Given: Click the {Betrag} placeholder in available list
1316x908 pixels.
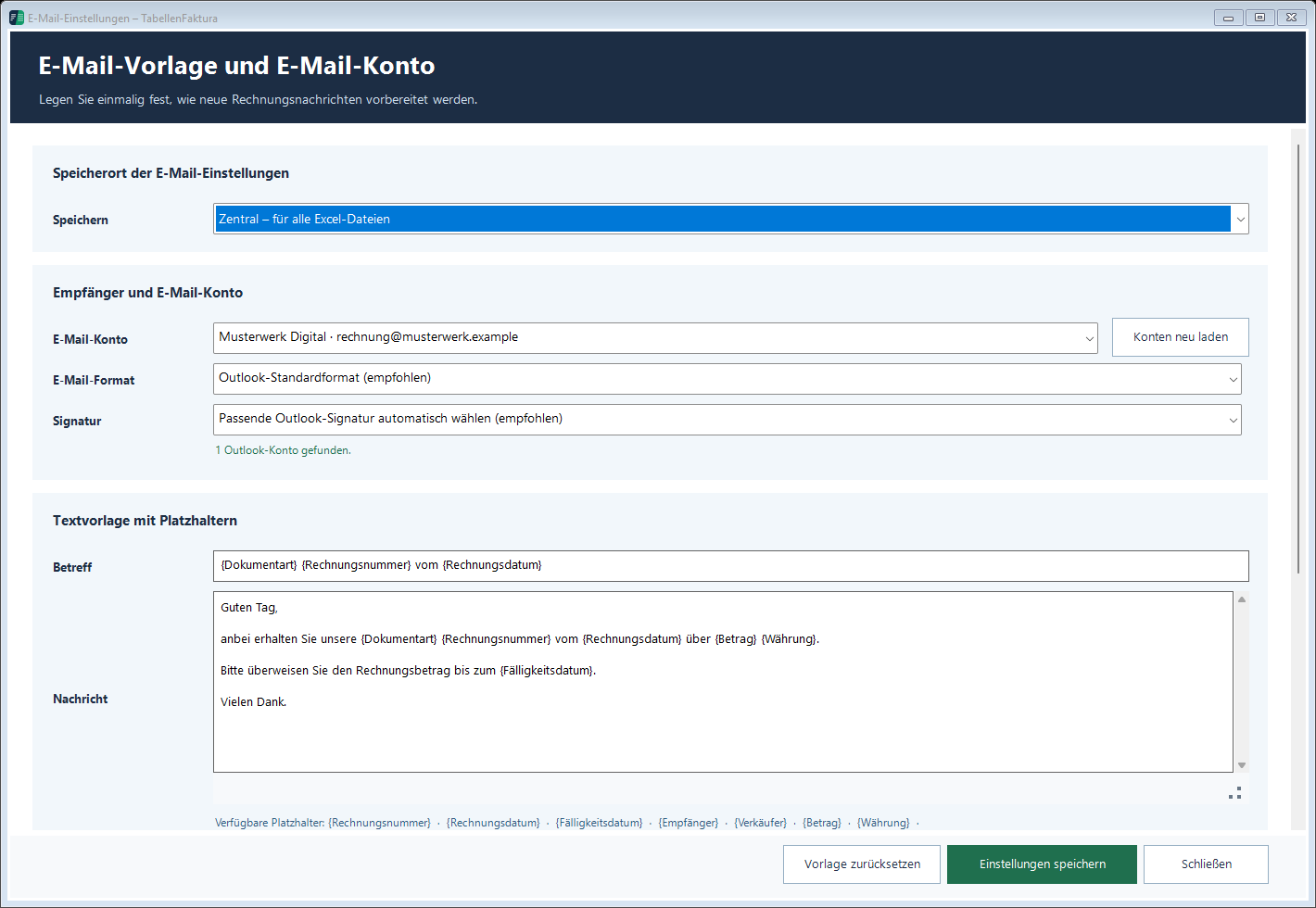Looking at the screenshot, I should (822, 823).
